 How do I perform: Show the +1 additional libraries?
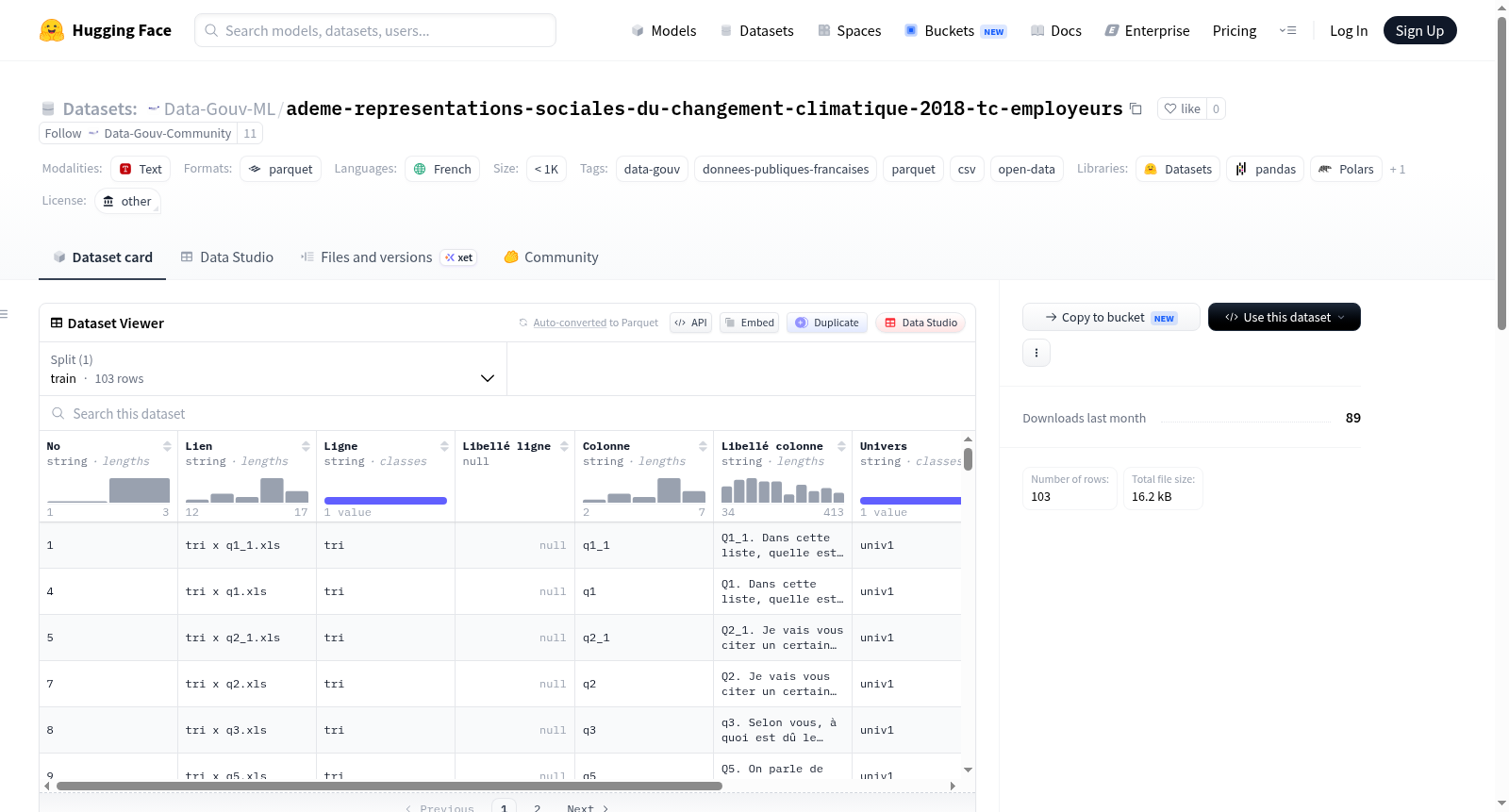[x=1398, y=169]
